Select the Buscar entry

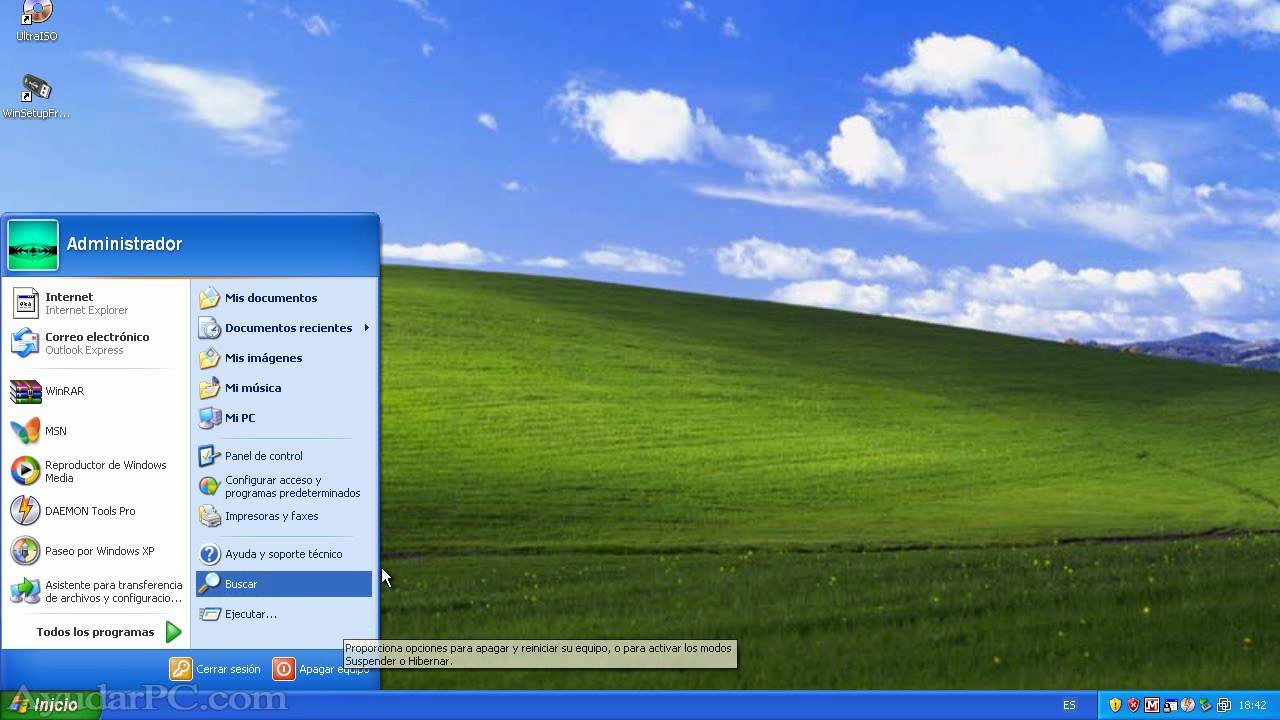click(284, 584)
